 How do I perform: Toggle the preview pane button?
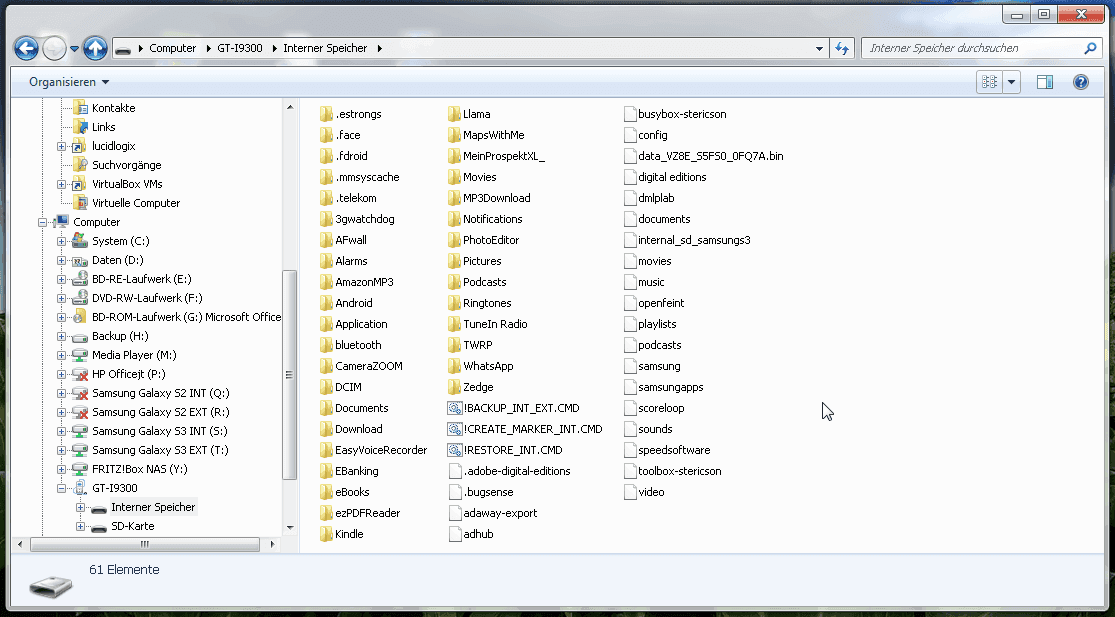pos(1045,82)
